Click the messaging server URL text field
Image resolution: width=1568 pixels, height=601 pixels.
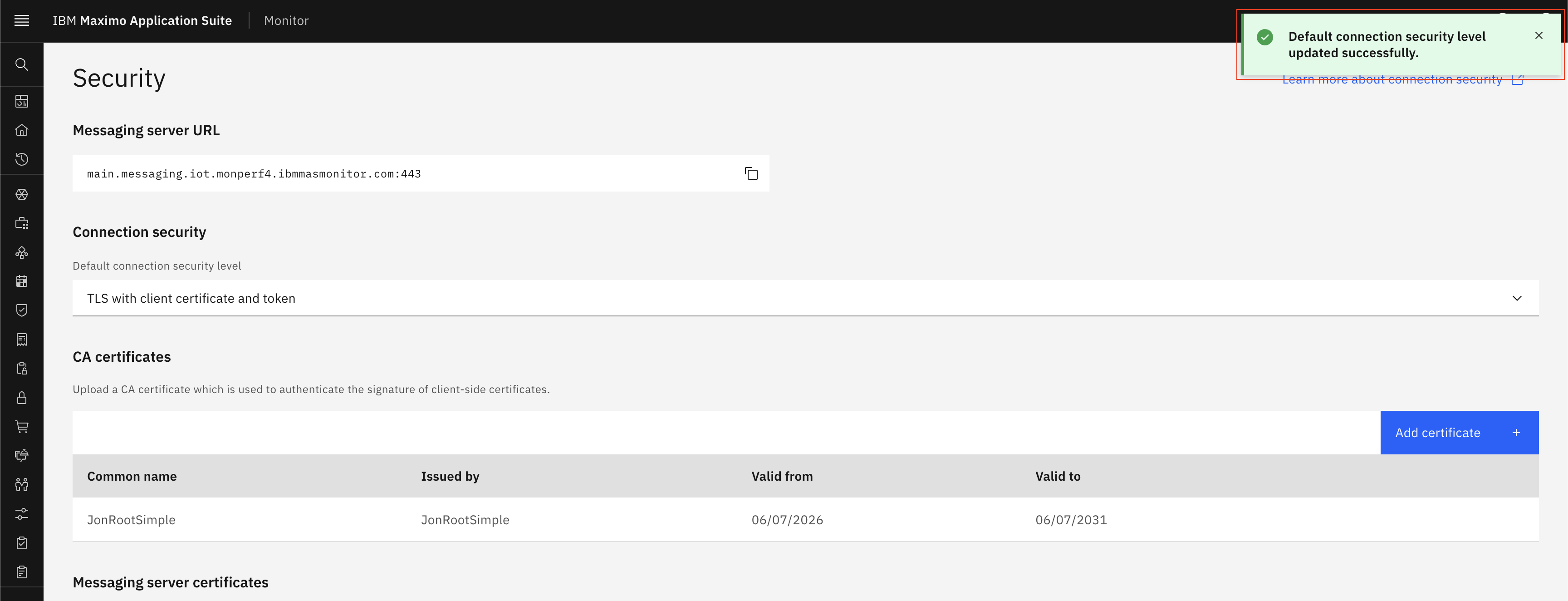click(421, 173)
